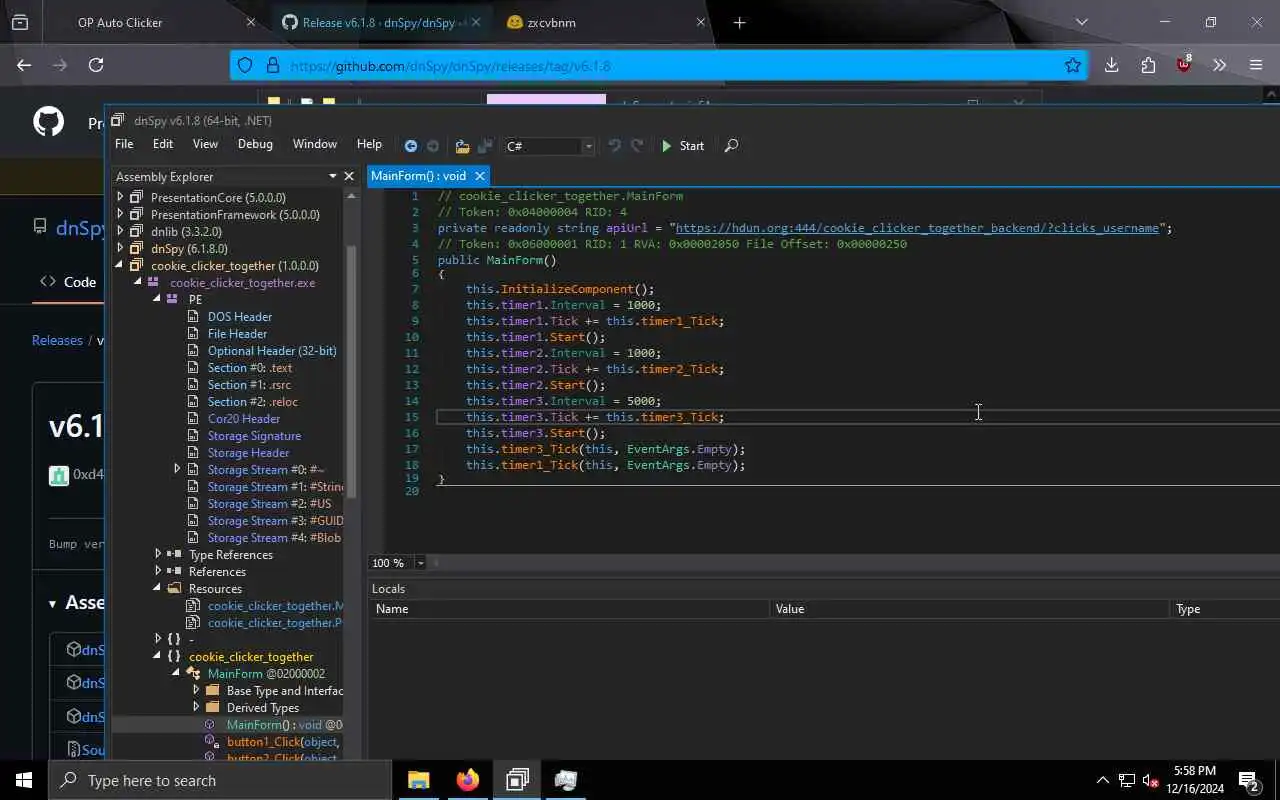Select Storage Stream #2: #US
This screenshot has height=800, width=1280.
pos(269,504)
